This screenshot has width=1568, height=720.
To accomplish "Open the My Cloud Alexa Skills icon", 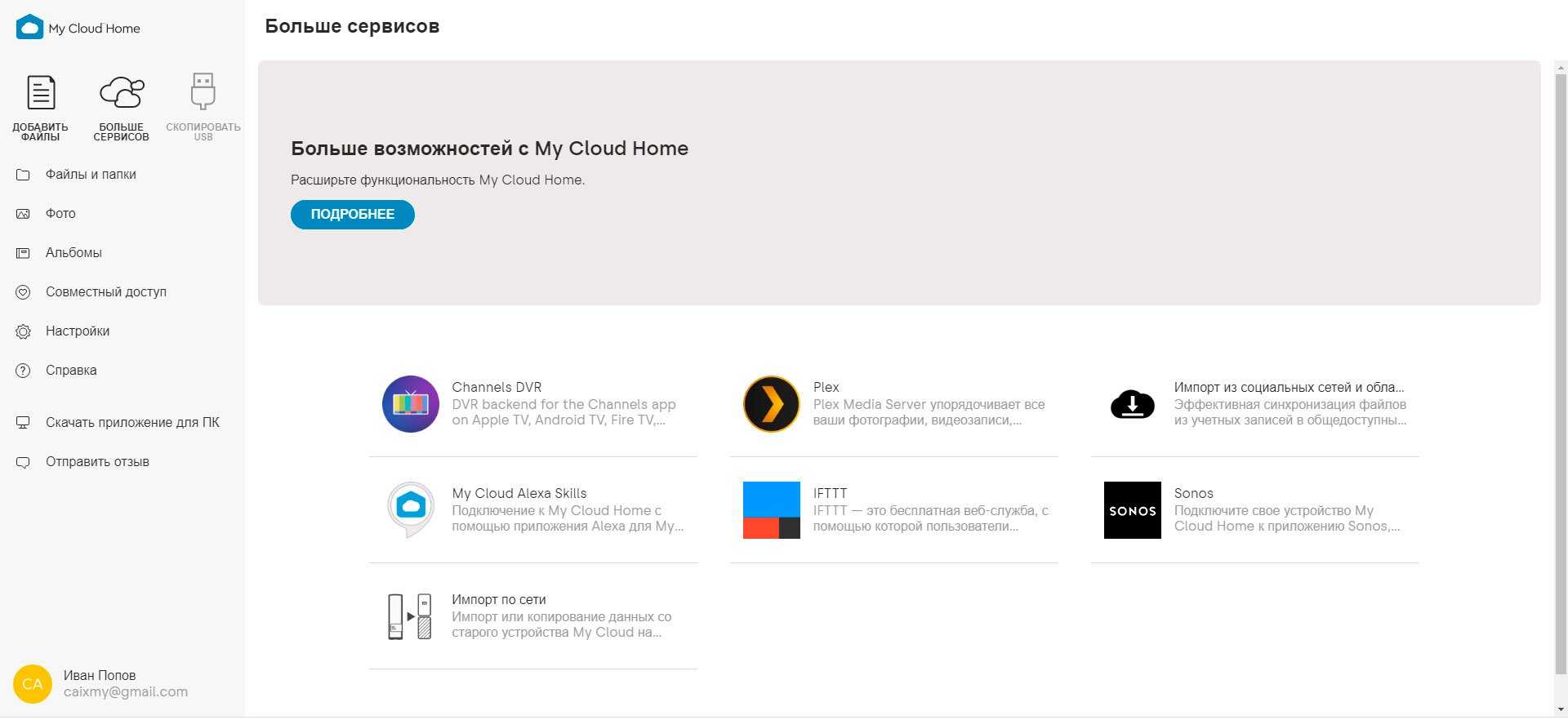I will tap(411, 509).
